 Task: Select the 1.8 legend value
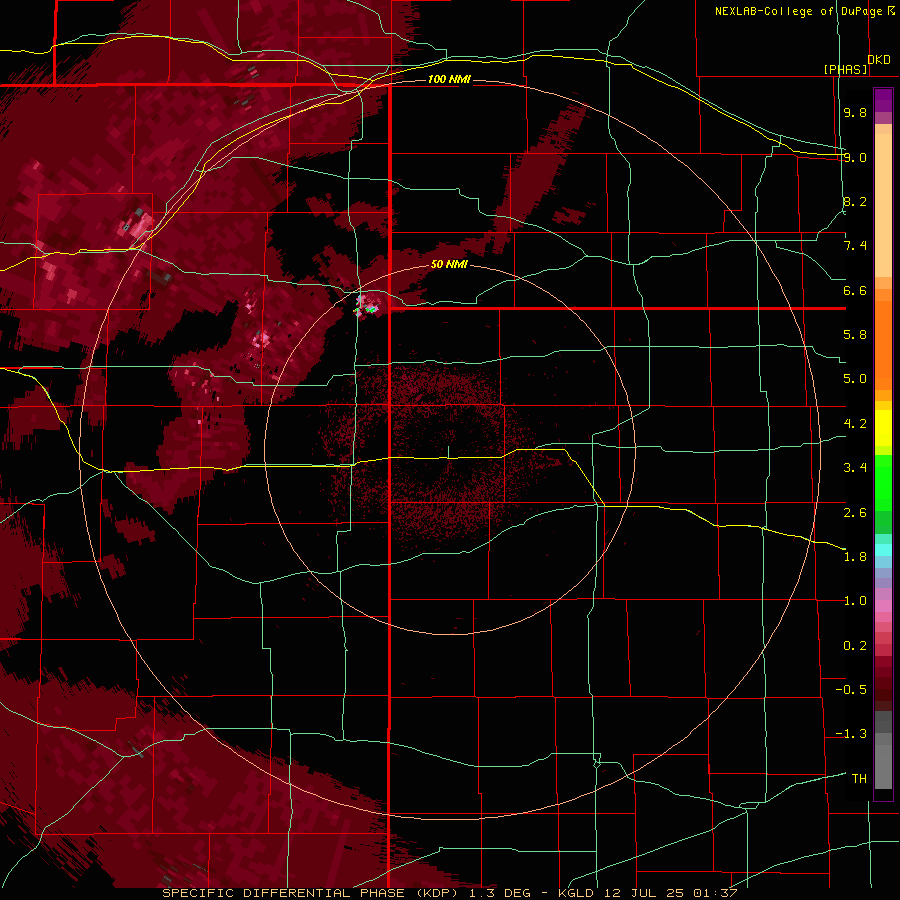pos(855,557)
